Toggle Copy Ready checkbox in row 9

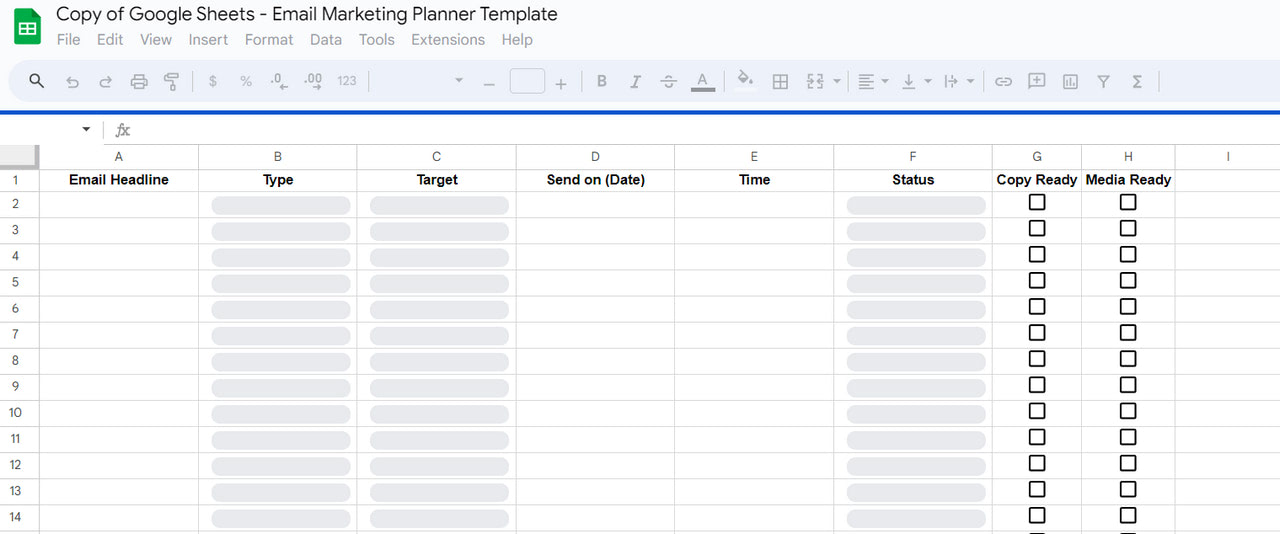[1037, 385]
